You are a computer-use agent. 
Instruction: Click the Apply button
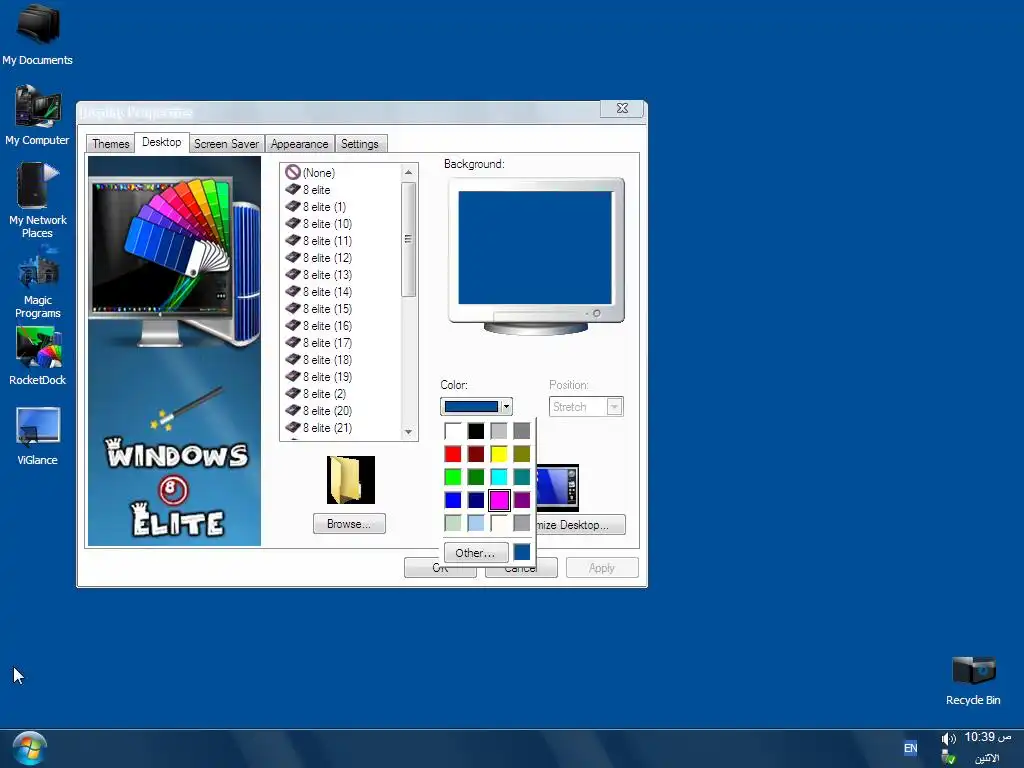[x=601, y=568]
